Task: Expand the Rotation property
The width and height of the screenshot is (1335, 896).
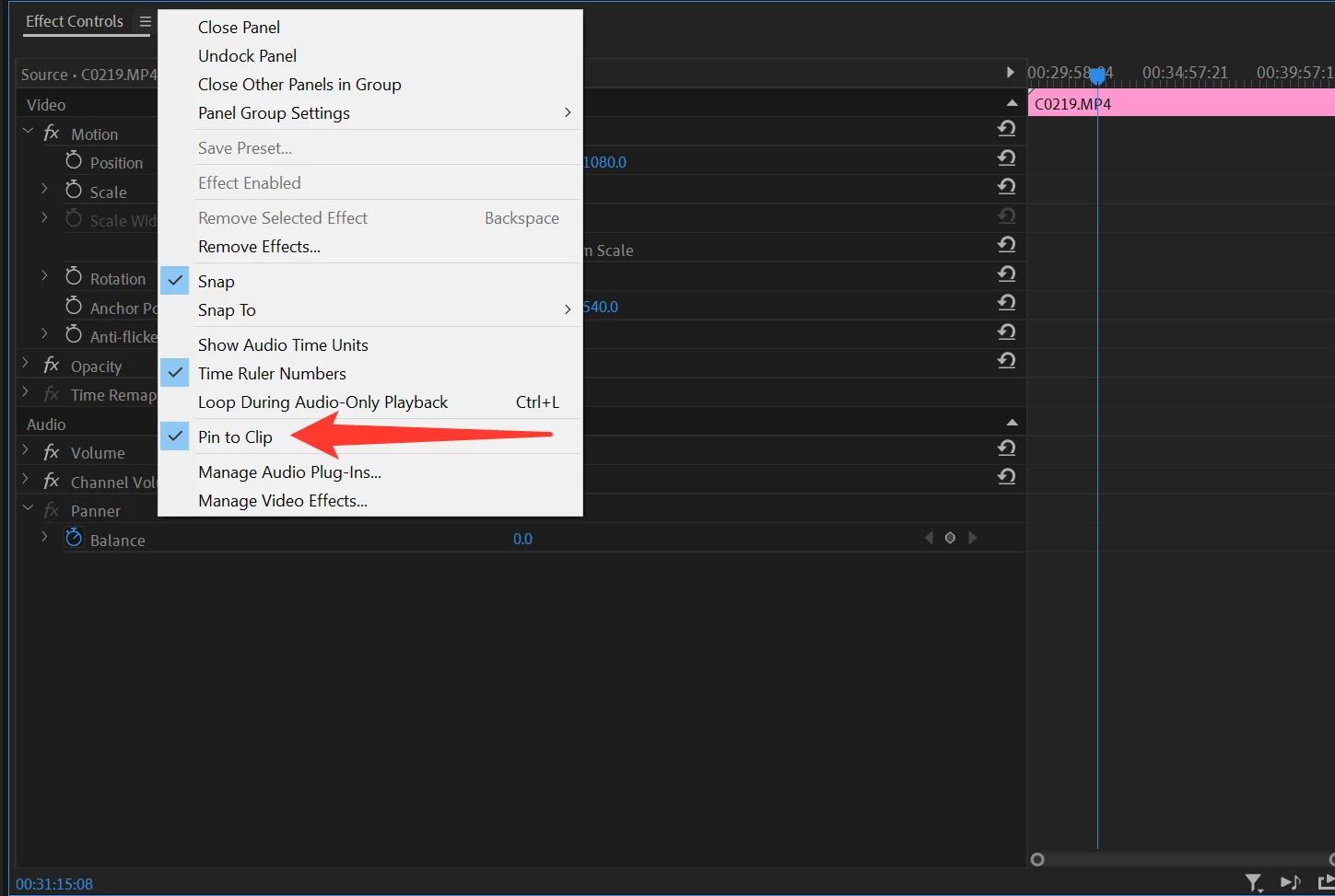Action: pos(44,276)
